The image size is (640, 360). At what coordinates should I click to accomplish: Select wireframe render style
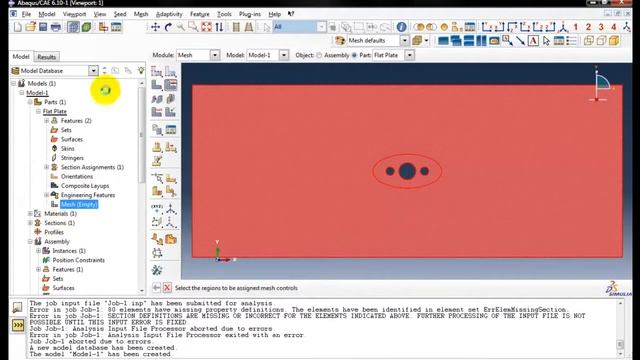(x=588, y=40)
